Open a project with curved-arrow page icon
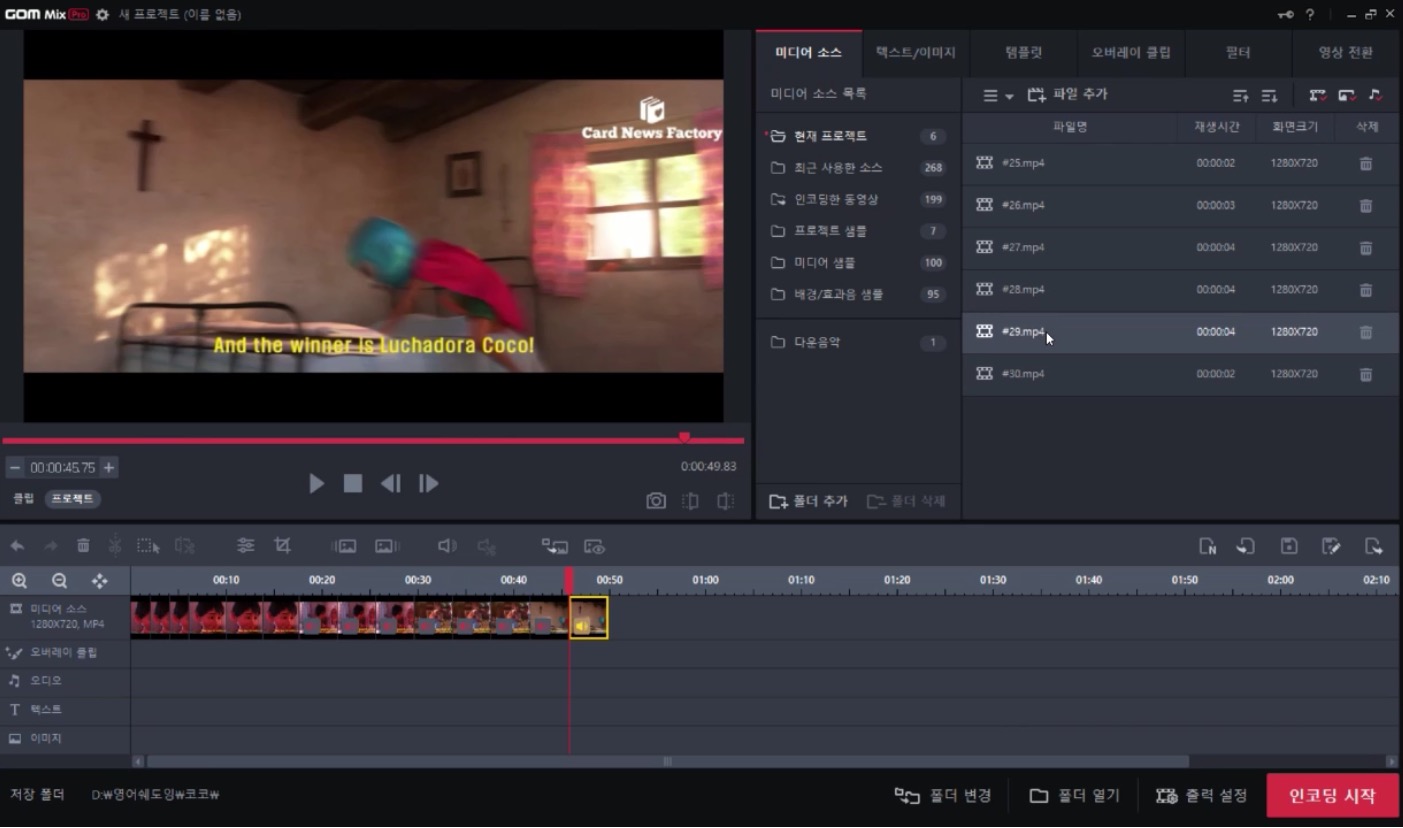Viewport: 1403px width, 828px height. pyautogui.click(x=1246, y=546)
